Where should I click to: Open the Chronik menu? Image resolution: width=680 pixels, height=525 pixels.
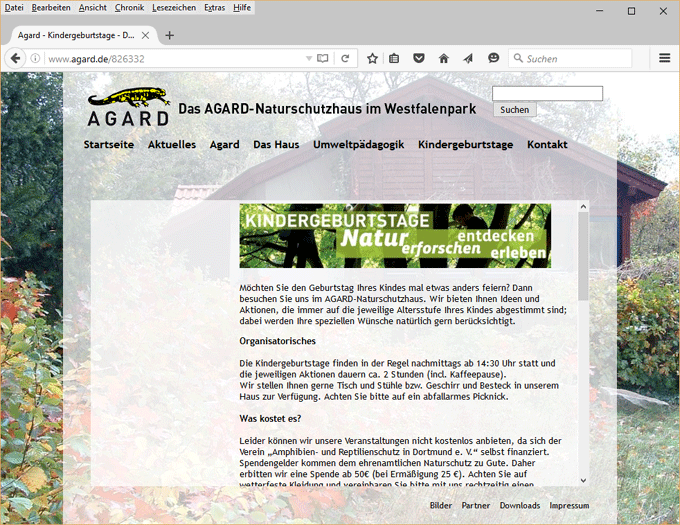[129, 8]
